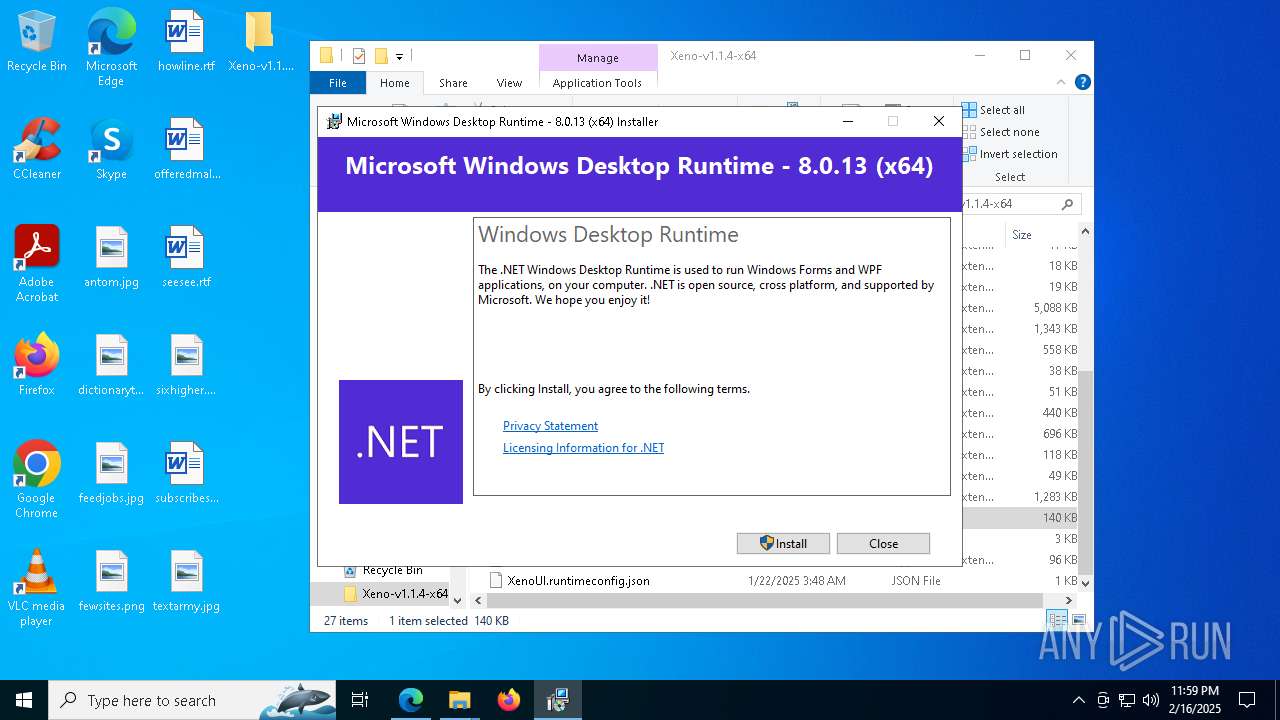Click horizontal scrollbar right arrow
Viewport: 1280px width, 720px height.
pyautogui.click(x=1069, y=601)
